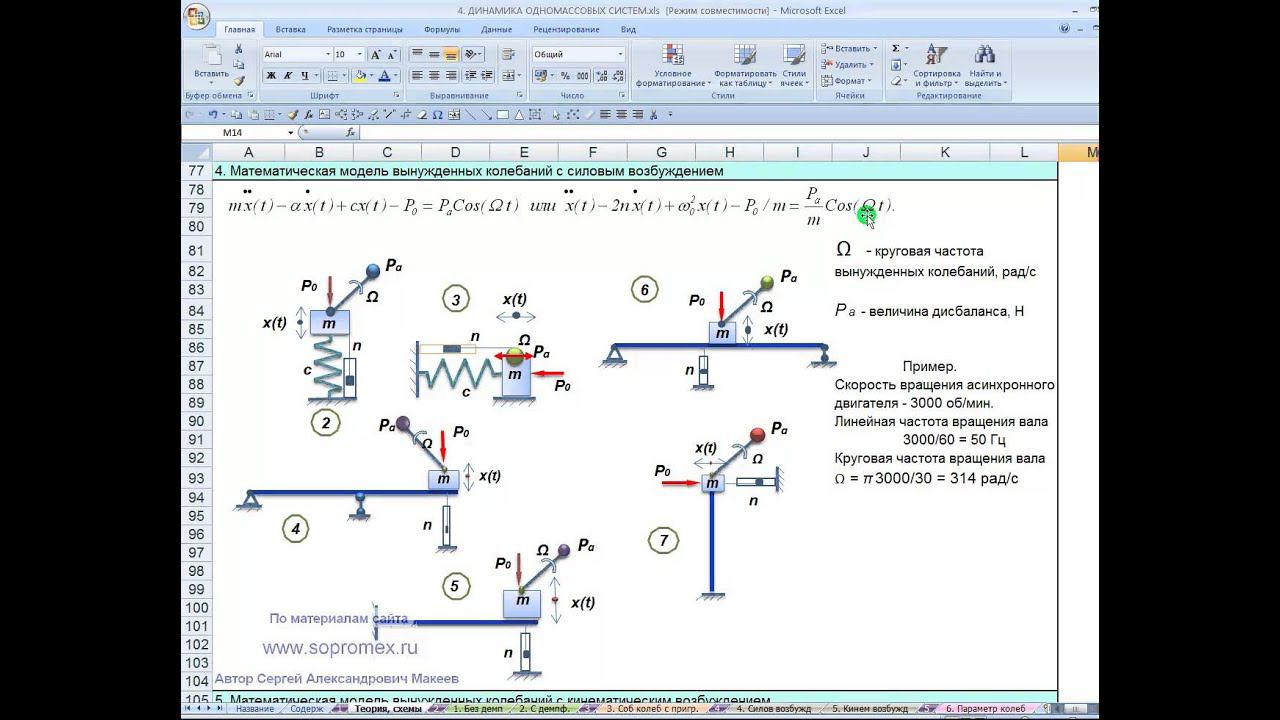Screen dimensions: 1280x720
Task: Expand the Name Box dropdown arrow
Action: tap(291, 132)
